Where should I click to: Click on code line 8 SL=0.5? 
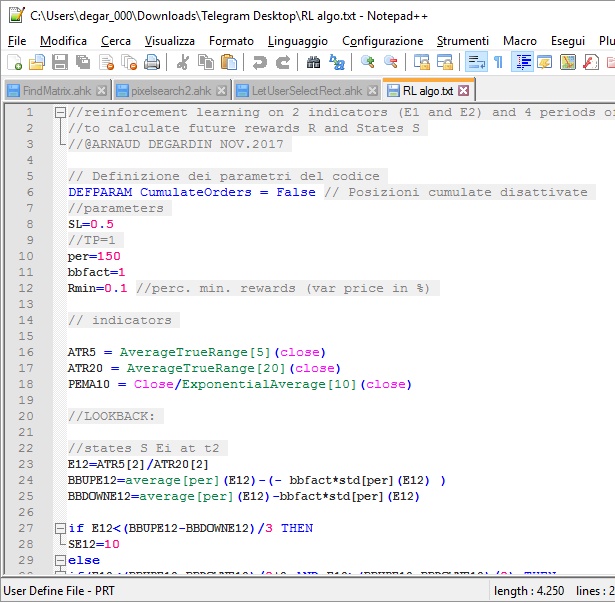[90, 224]
